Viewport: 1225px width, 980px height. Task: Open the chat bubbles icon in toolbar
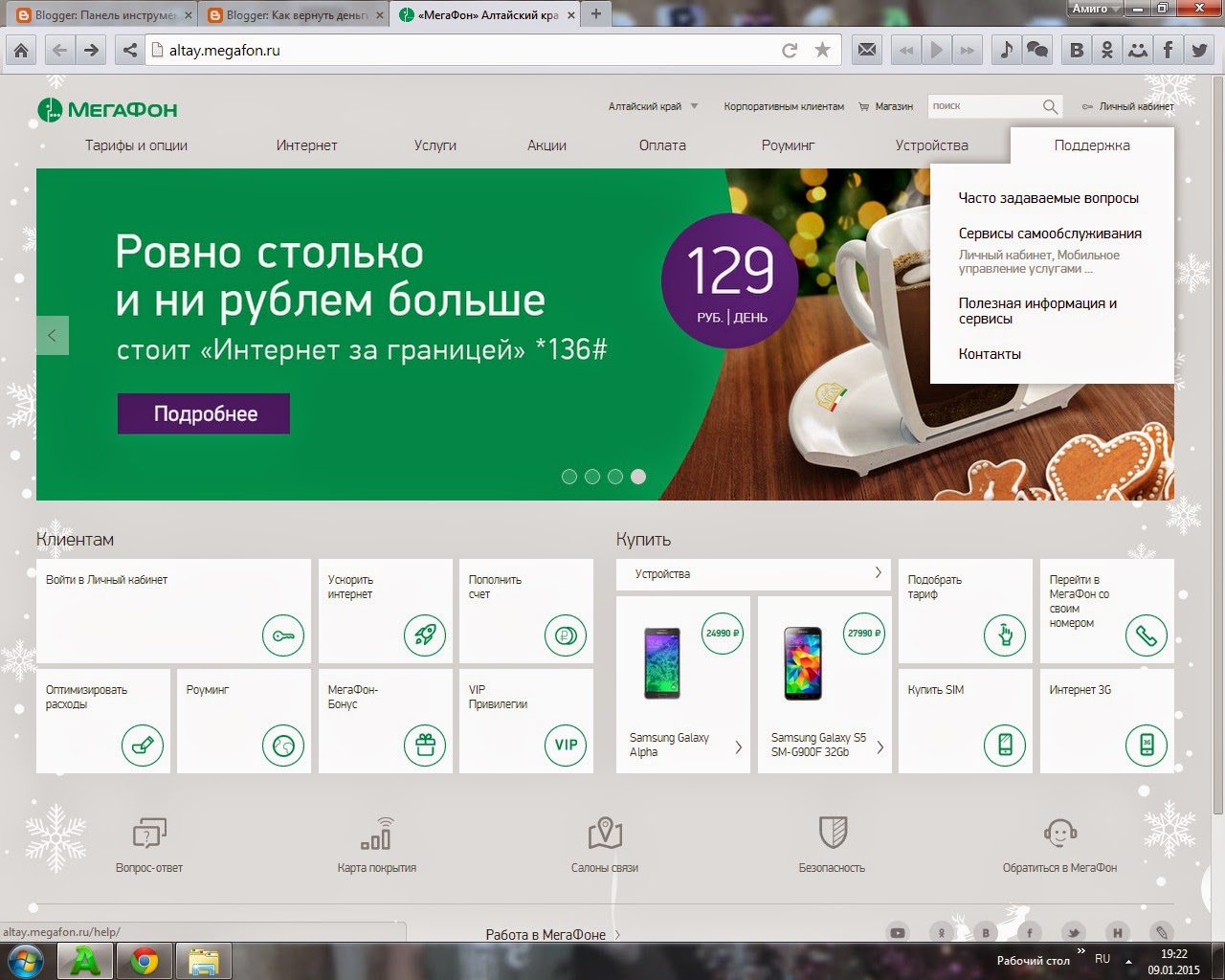click(1037, 51)
